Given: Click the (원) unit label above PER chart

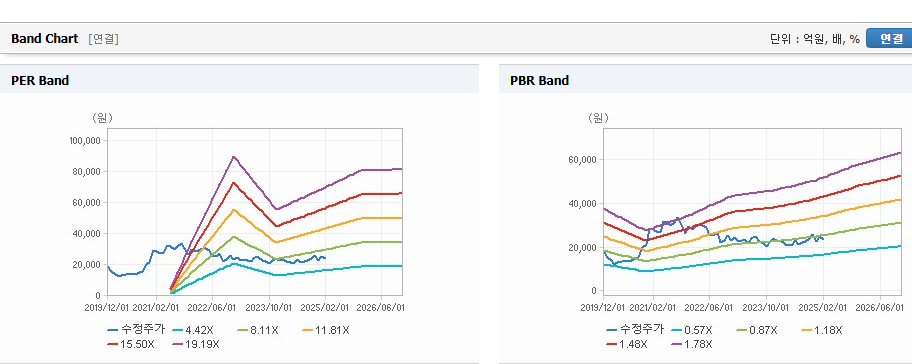Looking at the screenshot, I should [102, 118].
